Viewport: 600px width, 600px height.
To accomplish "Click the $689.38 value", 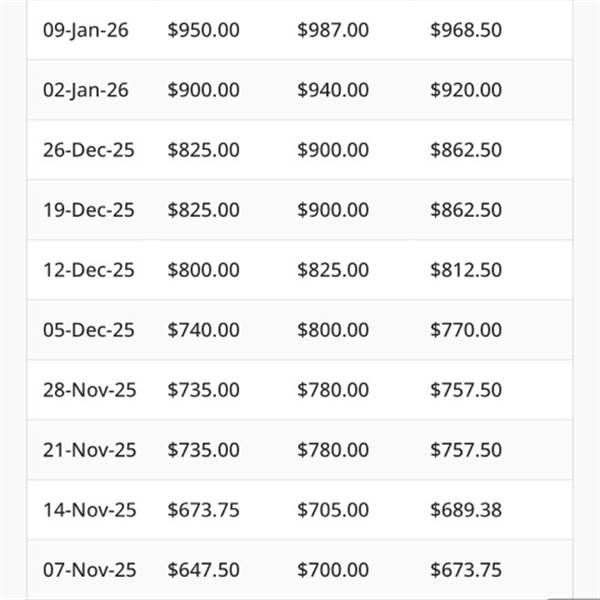I will (466, 510).
